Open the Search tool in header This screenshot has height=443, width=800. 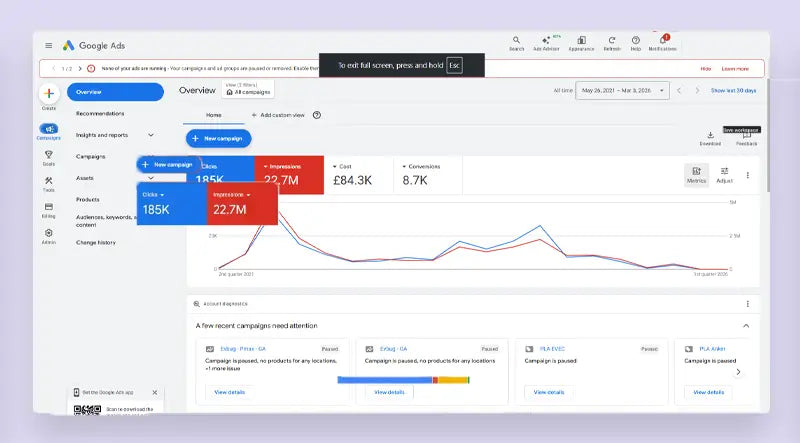point(516,43)
